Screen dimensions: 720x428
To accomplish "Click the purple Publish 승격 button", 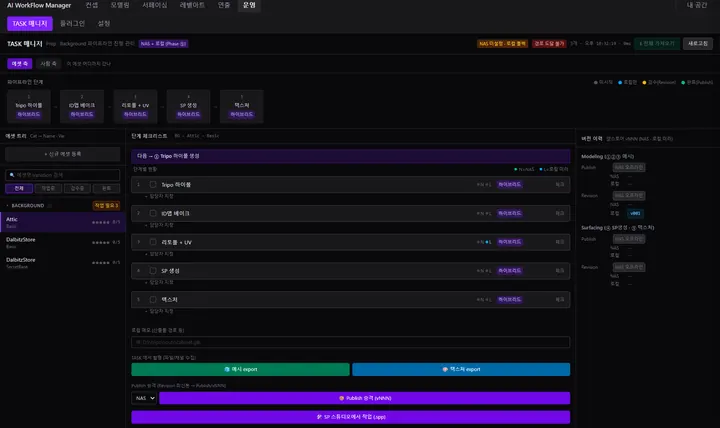I will pos(365,398).
